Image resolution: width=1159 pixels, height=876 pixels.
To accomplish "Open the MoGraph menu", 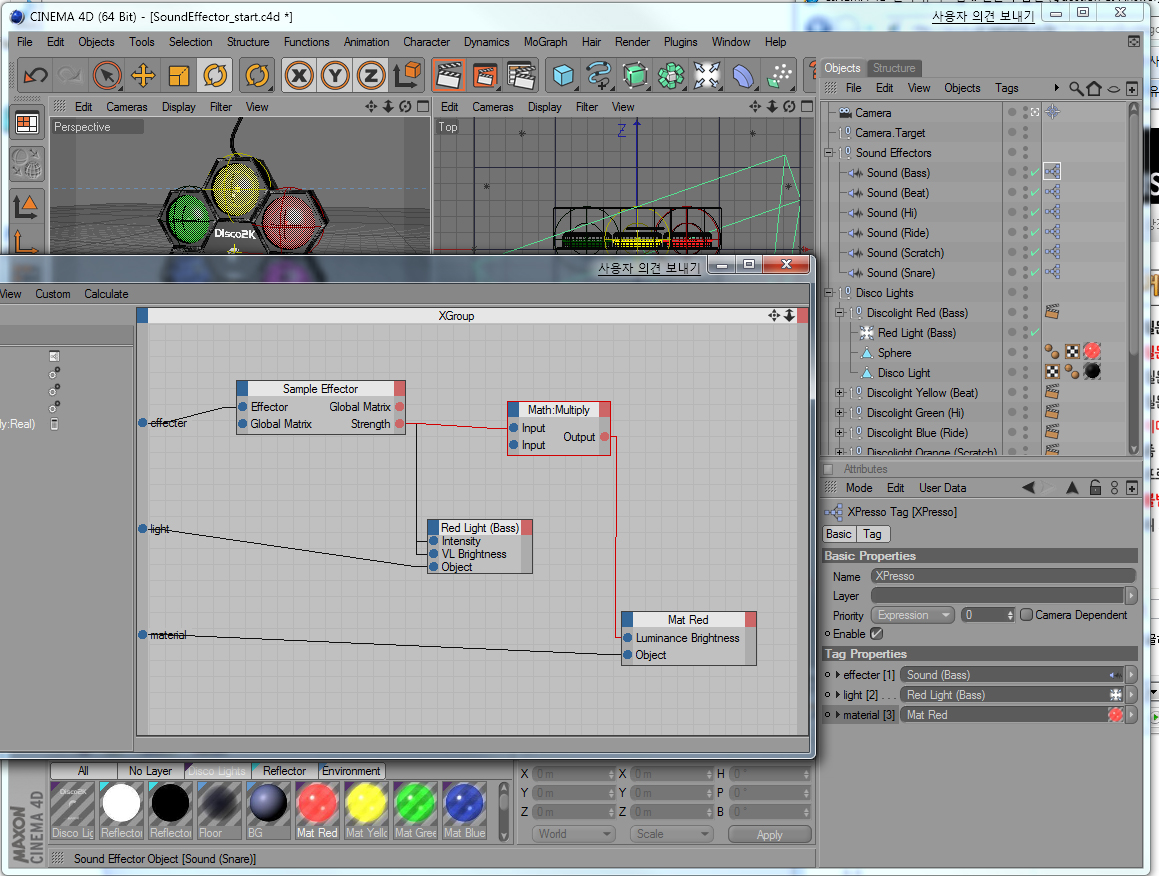I will click(545, 42).
